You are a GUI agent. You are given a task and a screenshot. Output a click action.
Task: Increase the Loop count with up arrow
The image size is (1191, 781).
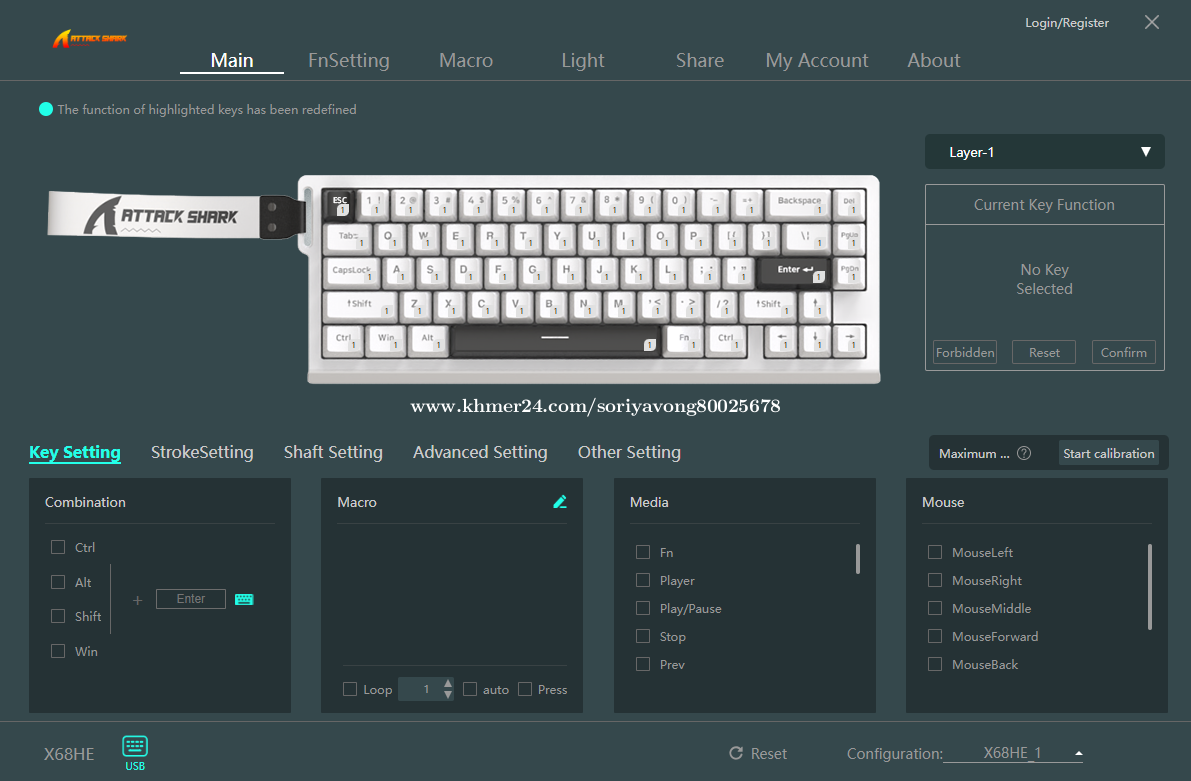tap(448, 683)
